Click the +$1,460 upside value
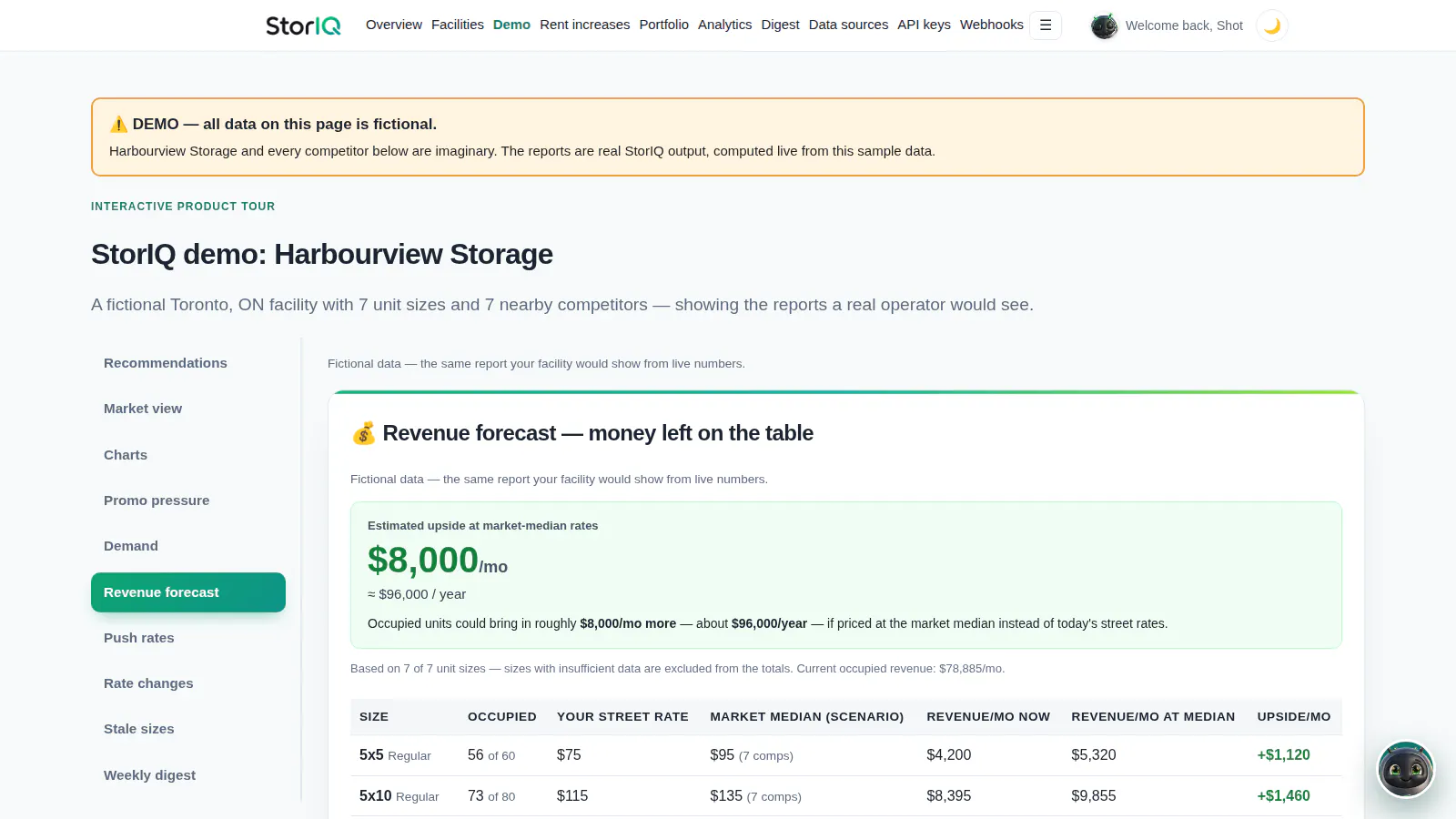 [1283, 796]
